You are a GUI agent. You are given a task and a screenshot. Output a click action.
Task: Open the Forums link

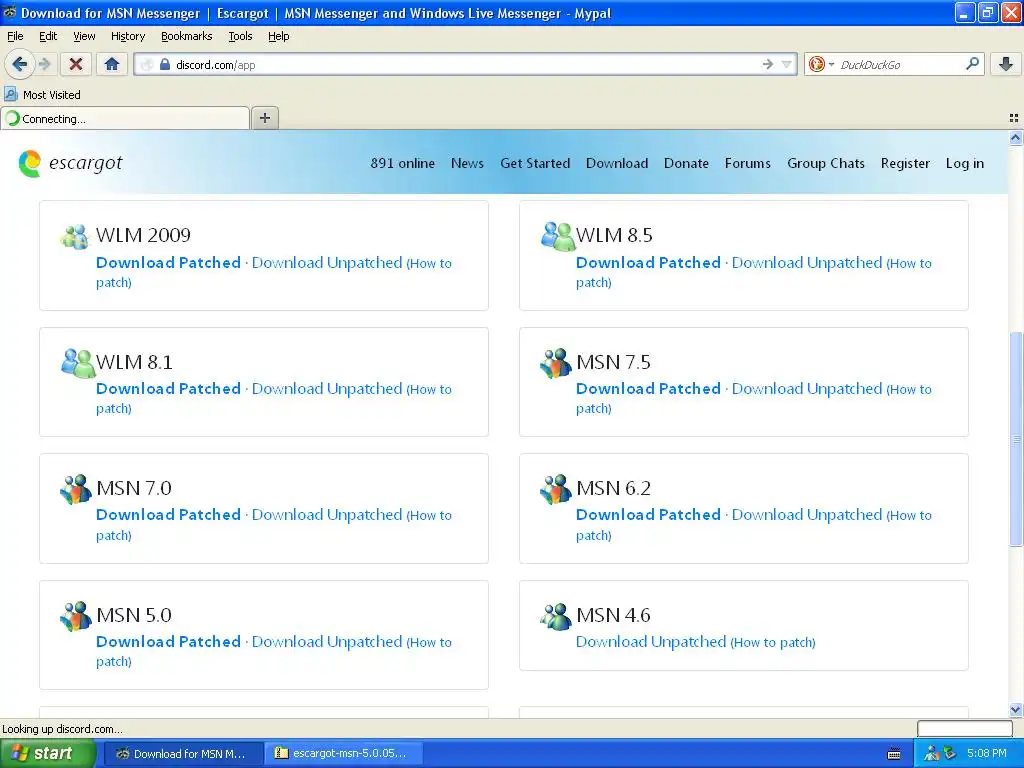tap(747, 163)
